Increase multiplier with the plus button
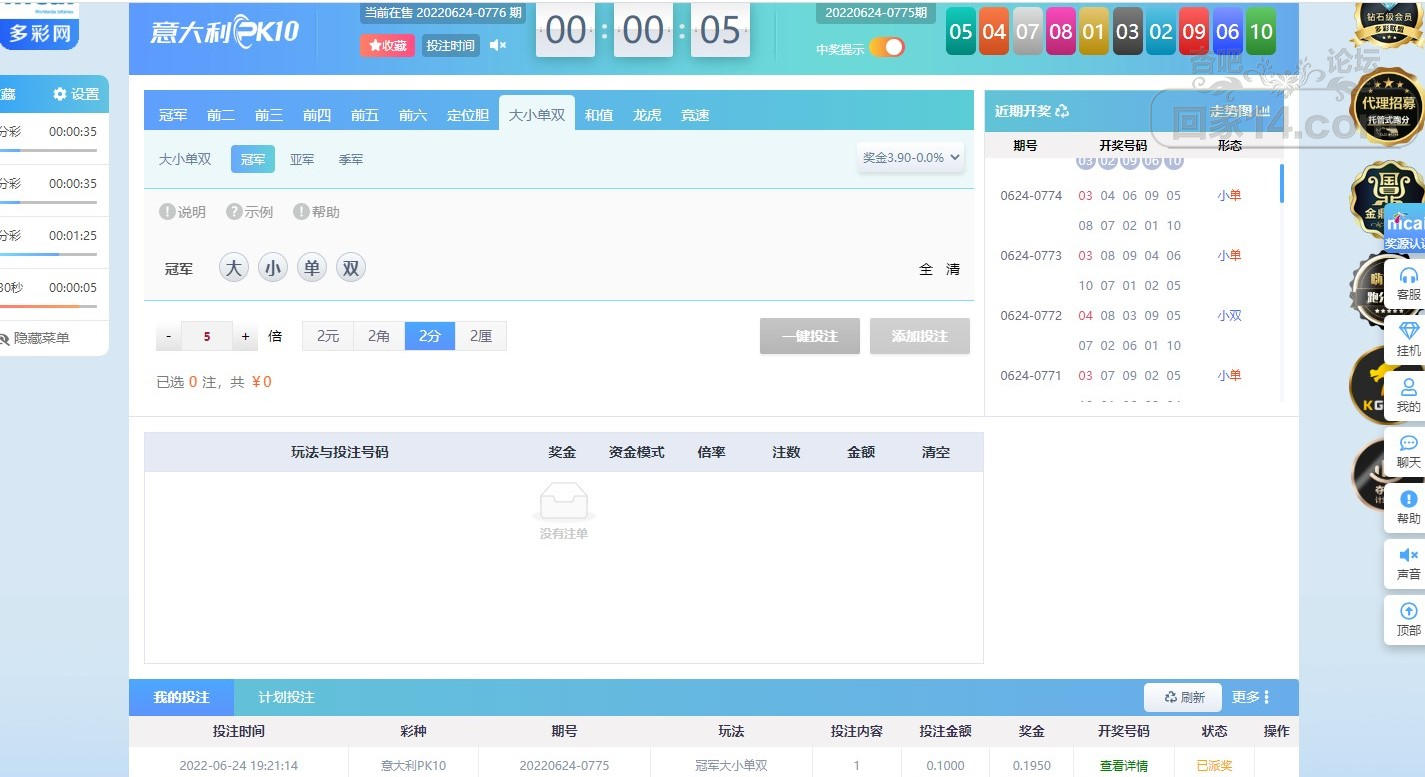This screenshot has width=1425, height=777. point(246,336)
